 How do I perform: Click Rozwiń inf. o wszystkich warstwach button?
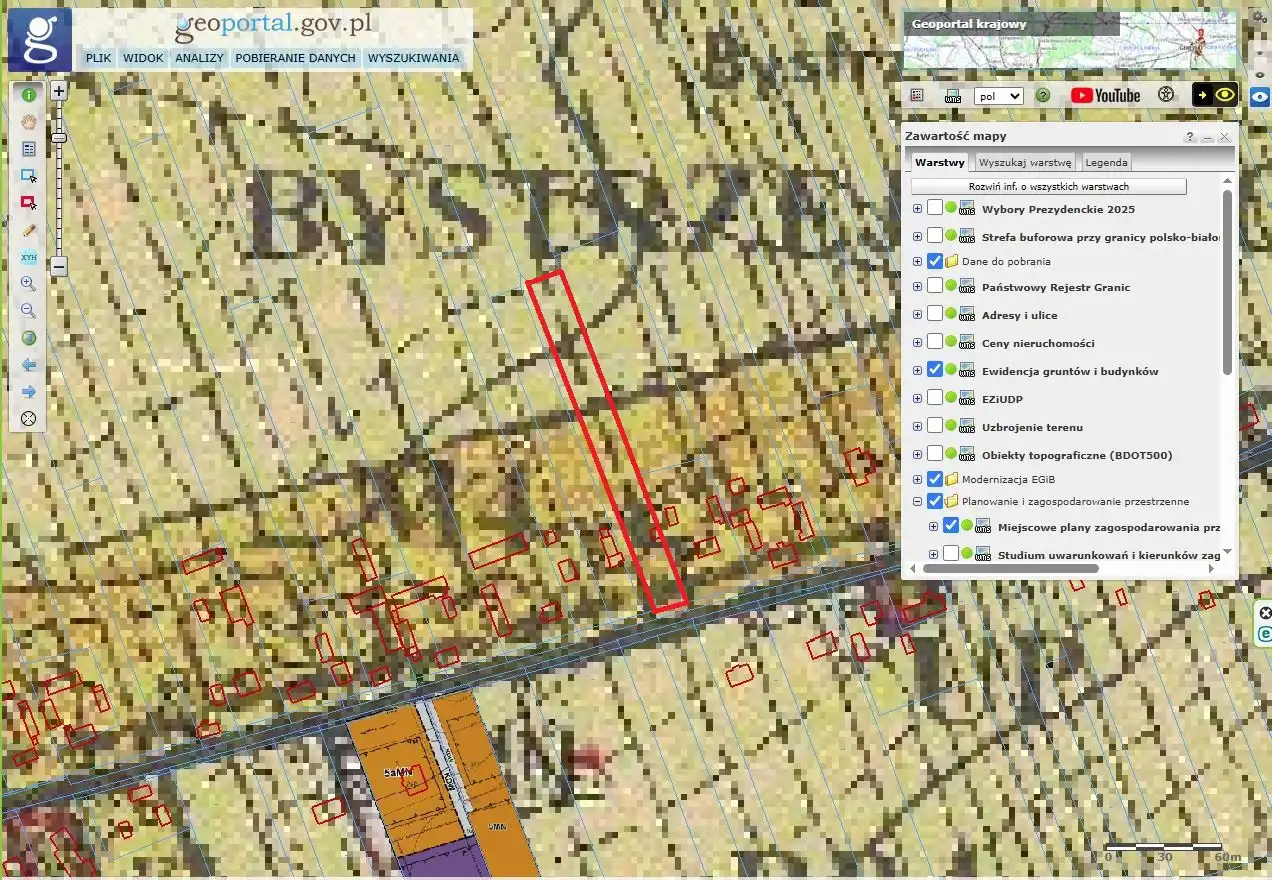pos(1048,187)
